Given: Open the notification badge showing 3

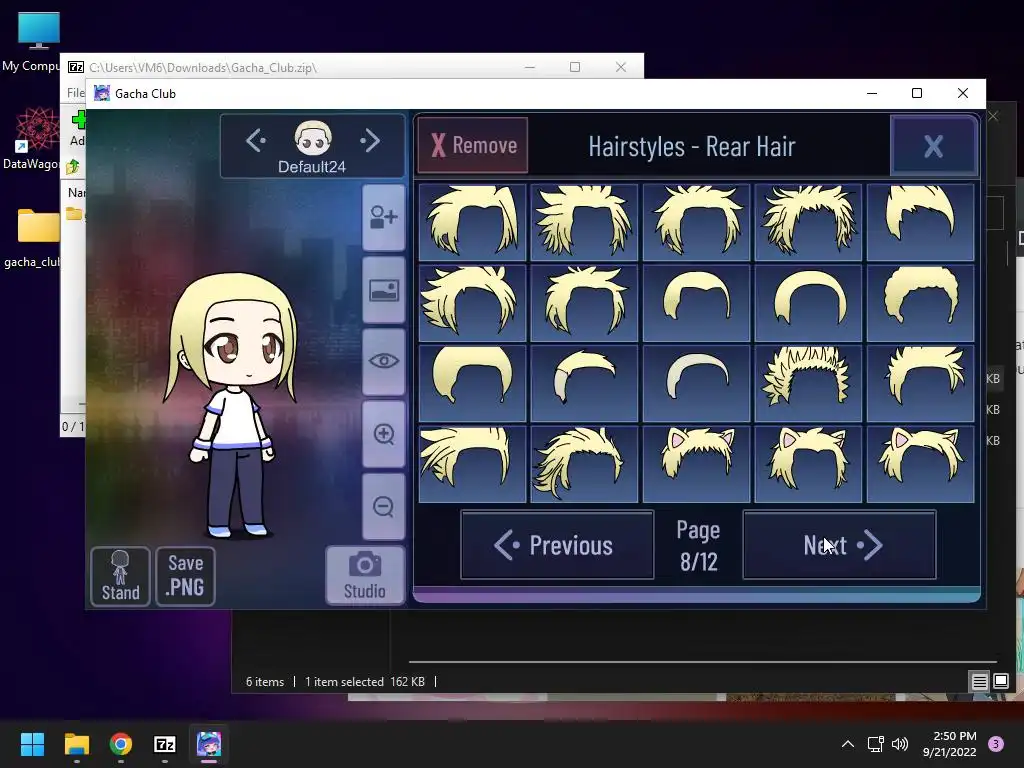Looking at the screenshot, I should (x=996, y=744).
